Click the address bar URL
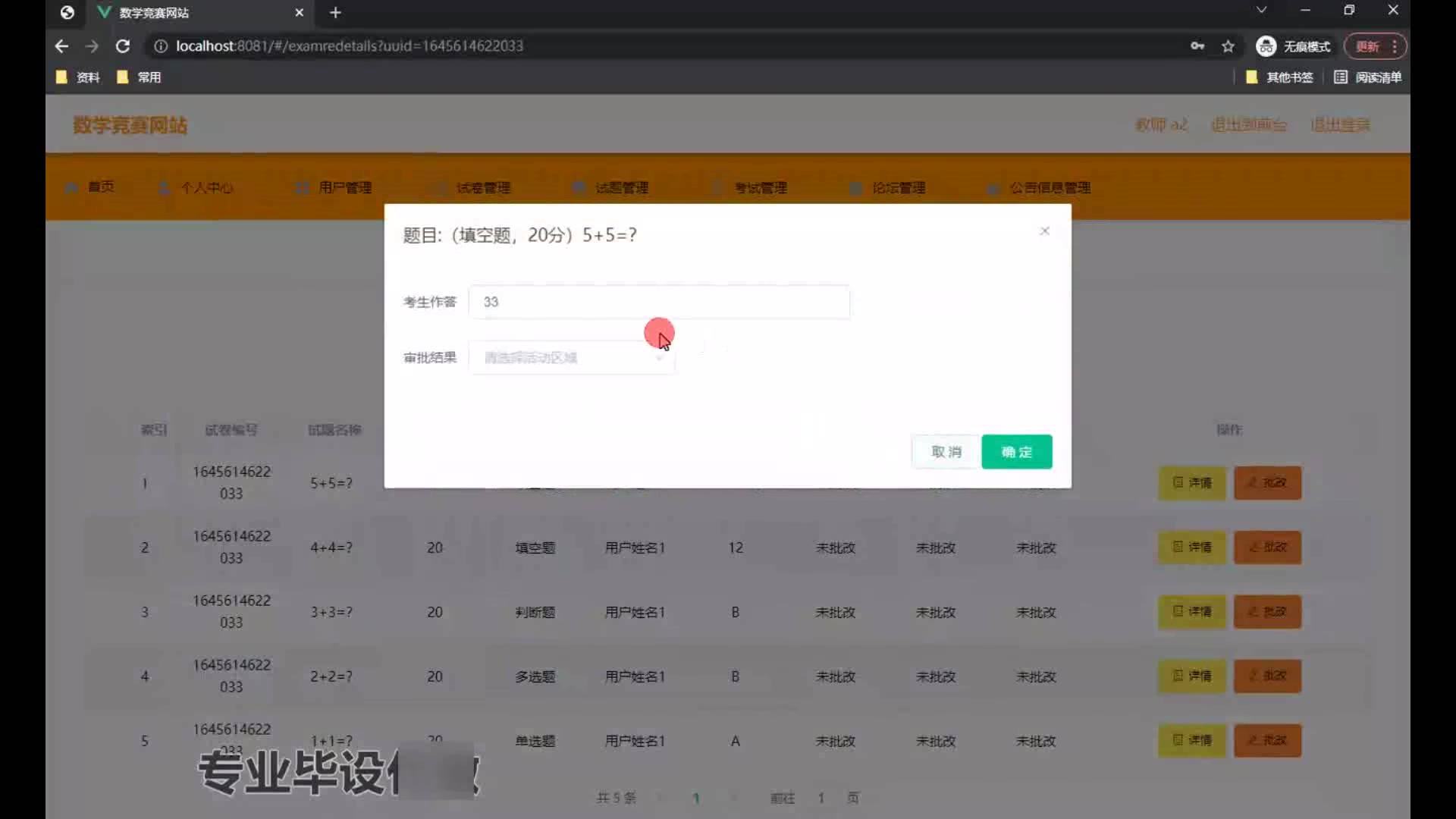 [349, 46]
